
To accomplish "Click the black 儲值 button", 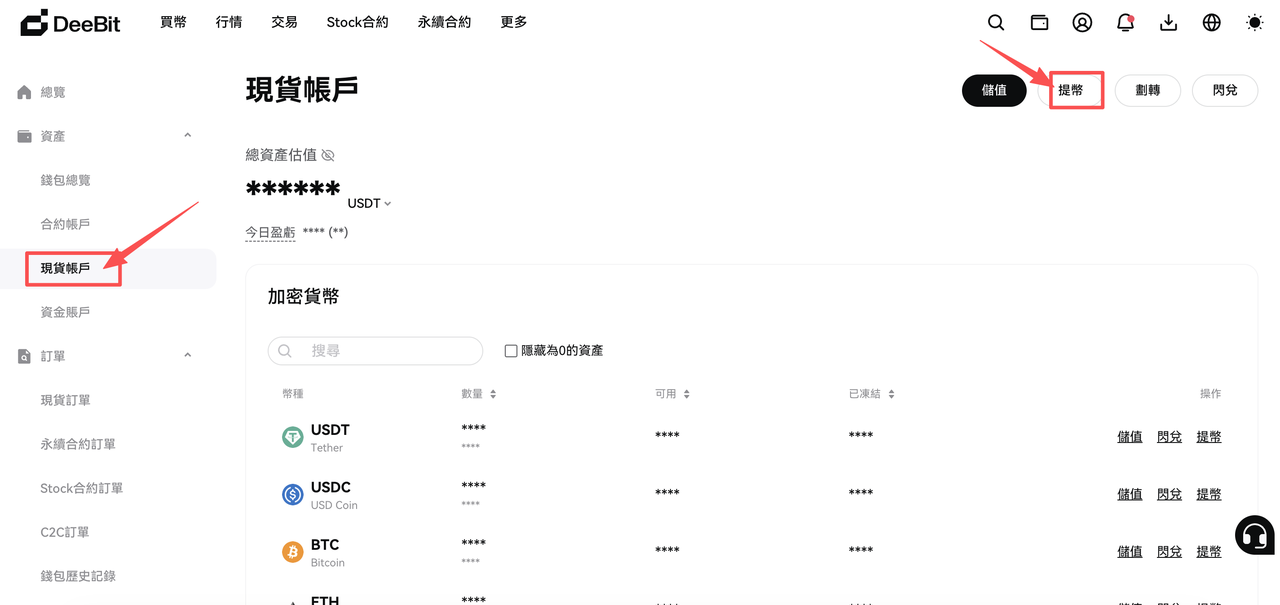I will 994,90.
